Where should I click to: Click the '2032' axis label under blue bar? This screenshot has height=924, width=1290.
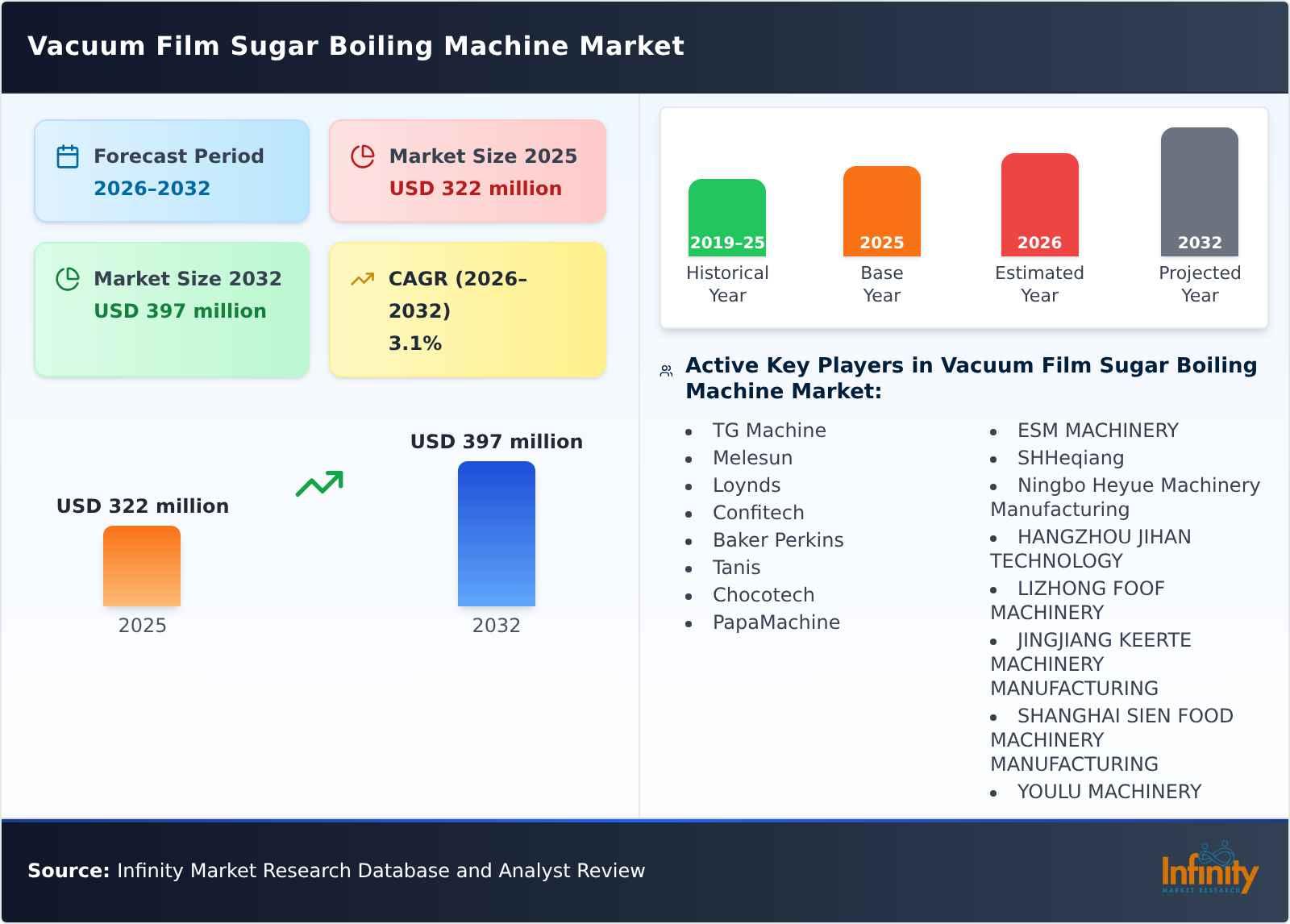click(x=497, y=626)
